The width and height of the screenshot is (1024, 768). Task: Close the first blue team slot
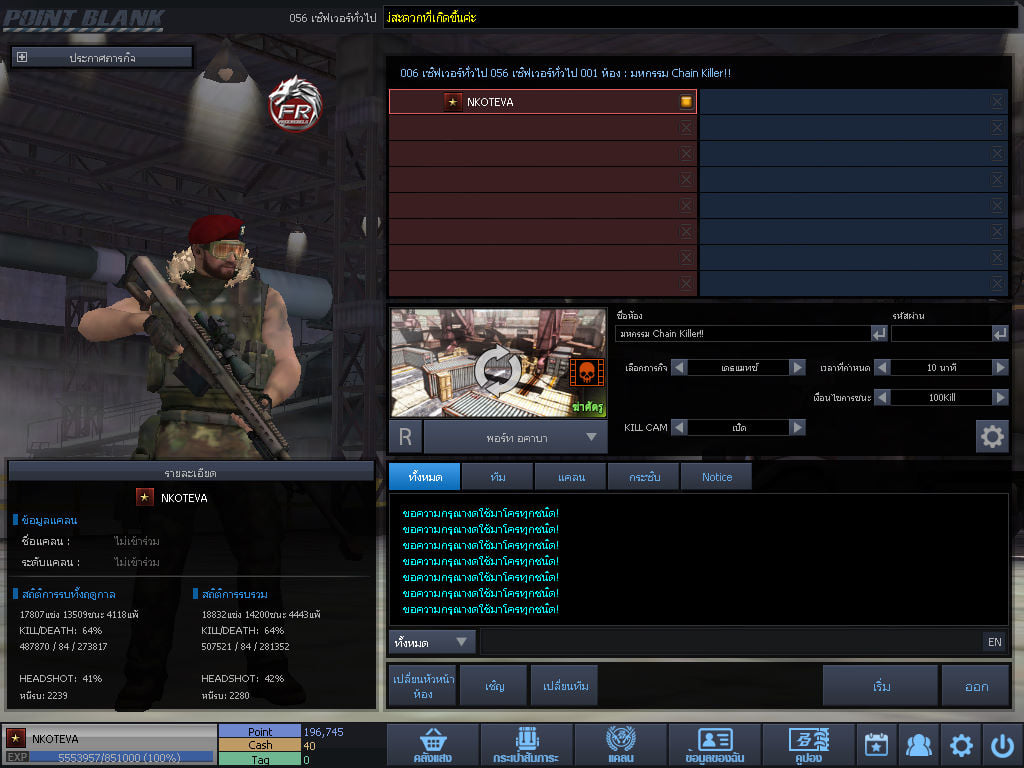997,101
